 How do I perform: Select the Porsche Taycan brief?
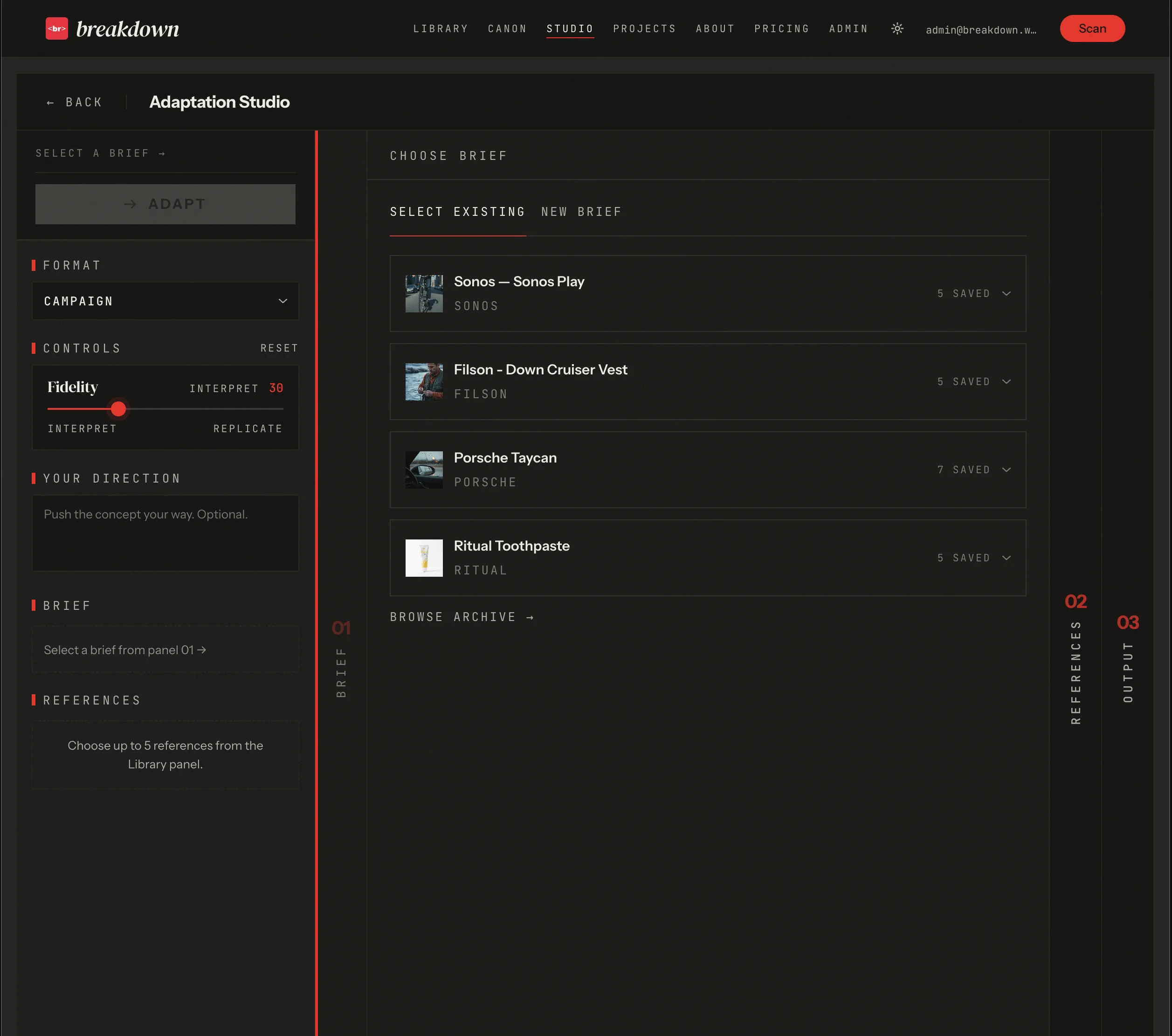[708, 470]
